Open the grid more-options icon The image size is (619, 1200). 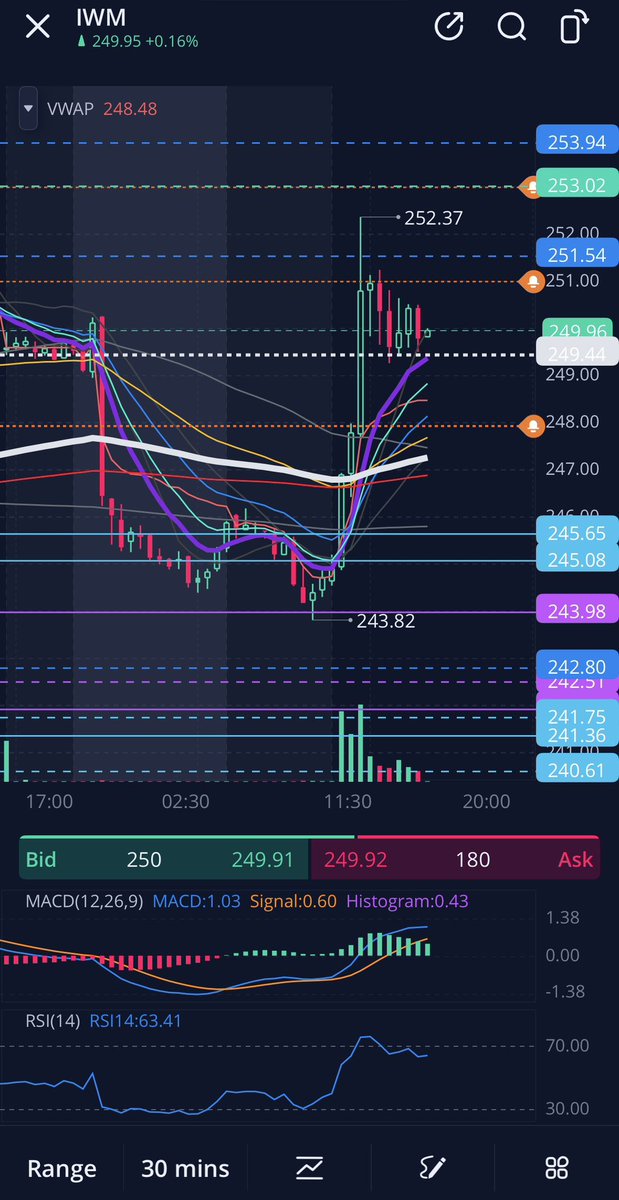pos(557,1167)
